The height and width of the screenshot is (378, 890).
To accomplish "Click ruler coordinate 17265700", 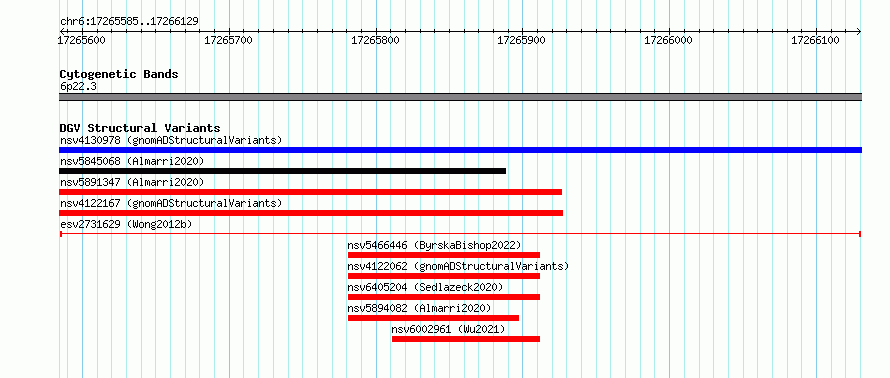I will (228, 40).
